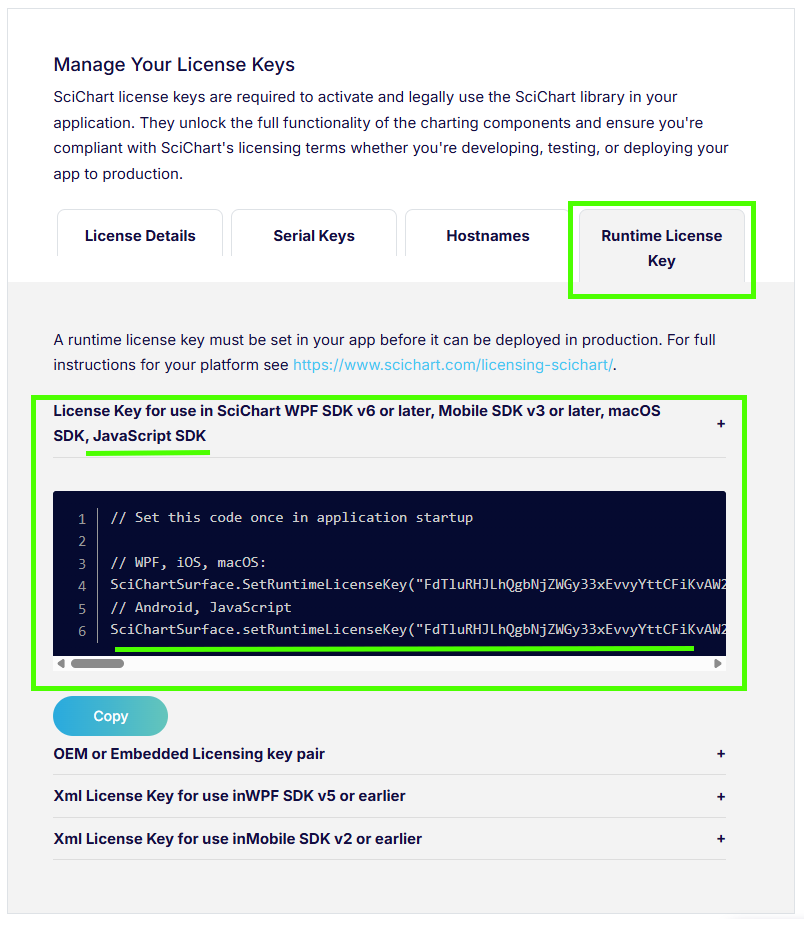Click the plus icon next to OEM licensing

tap(721, 753)
